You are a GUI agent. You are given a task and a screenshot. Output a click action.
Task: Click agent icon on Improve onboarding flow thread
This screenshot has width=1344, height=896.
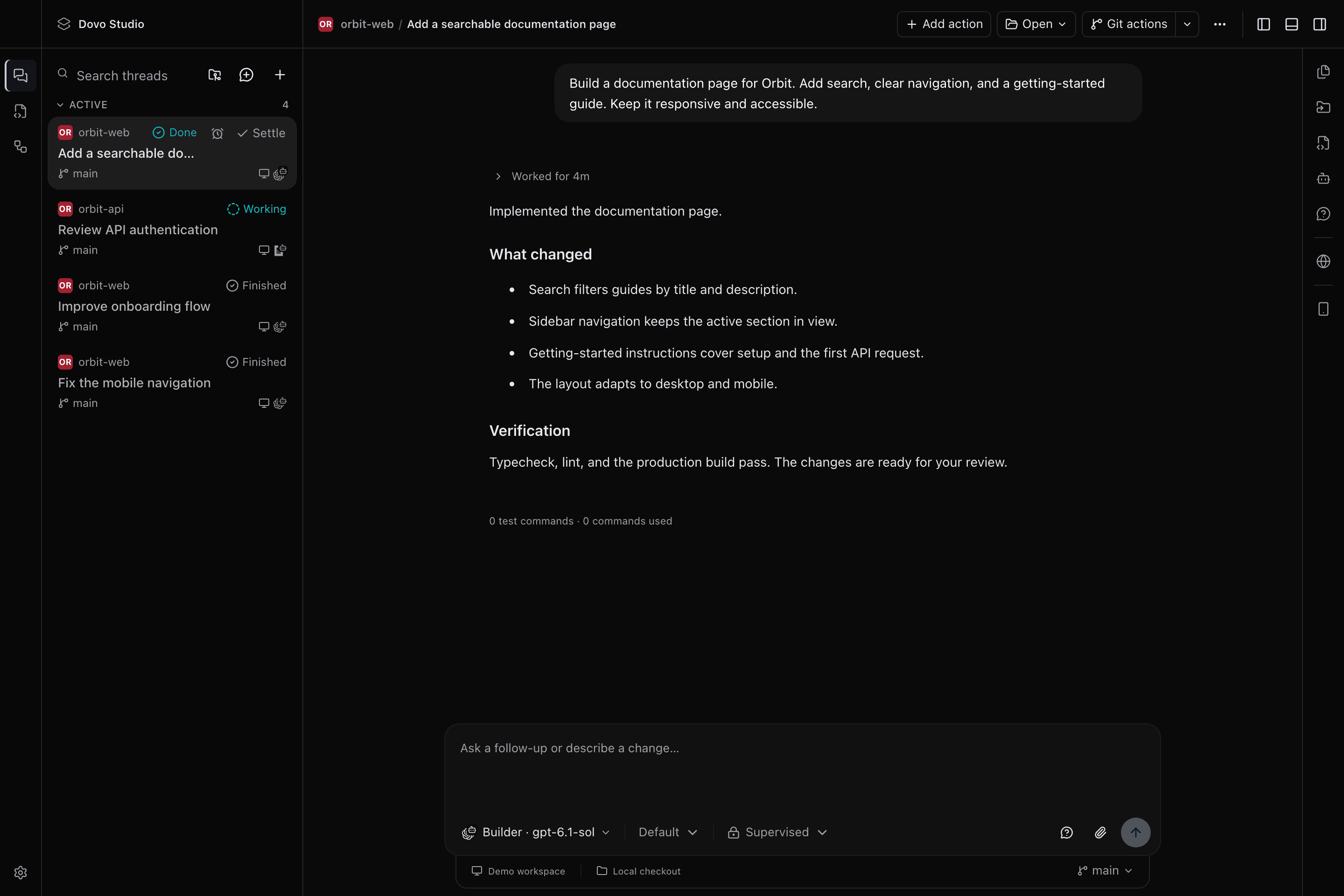point(280,326)
